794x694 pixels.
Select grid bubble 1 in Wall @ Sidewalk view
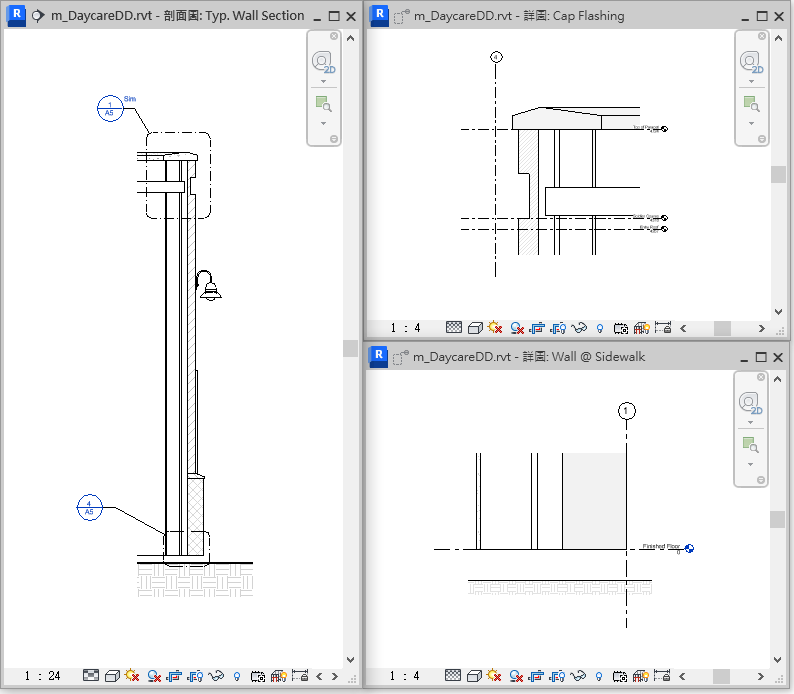tap(626, 411)
